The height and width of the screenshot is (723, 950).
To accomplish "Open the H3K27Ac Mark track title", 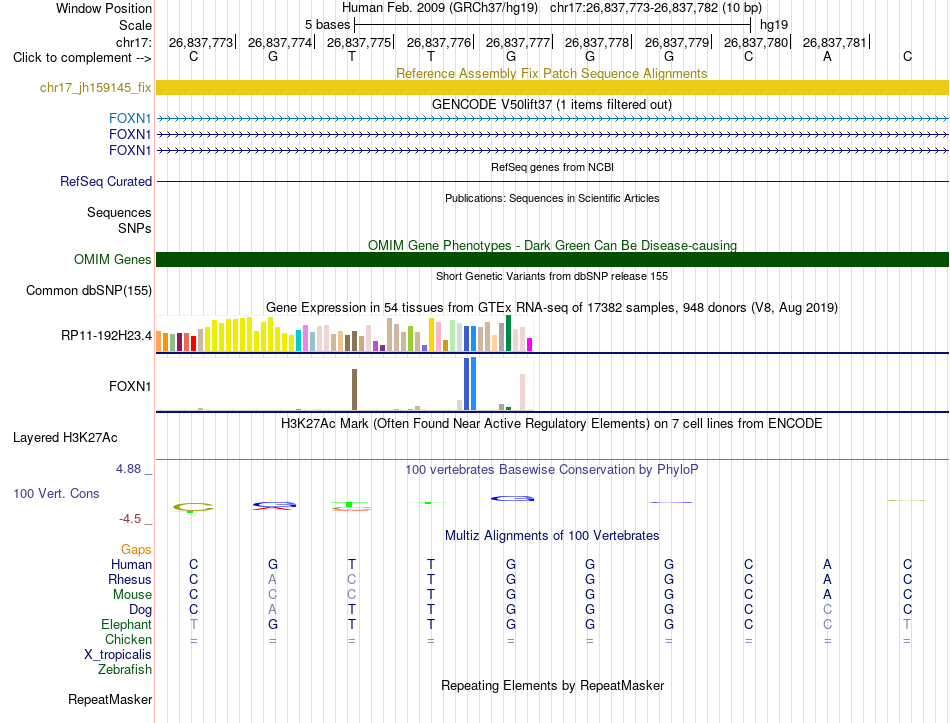I will (x=551, y=424).
